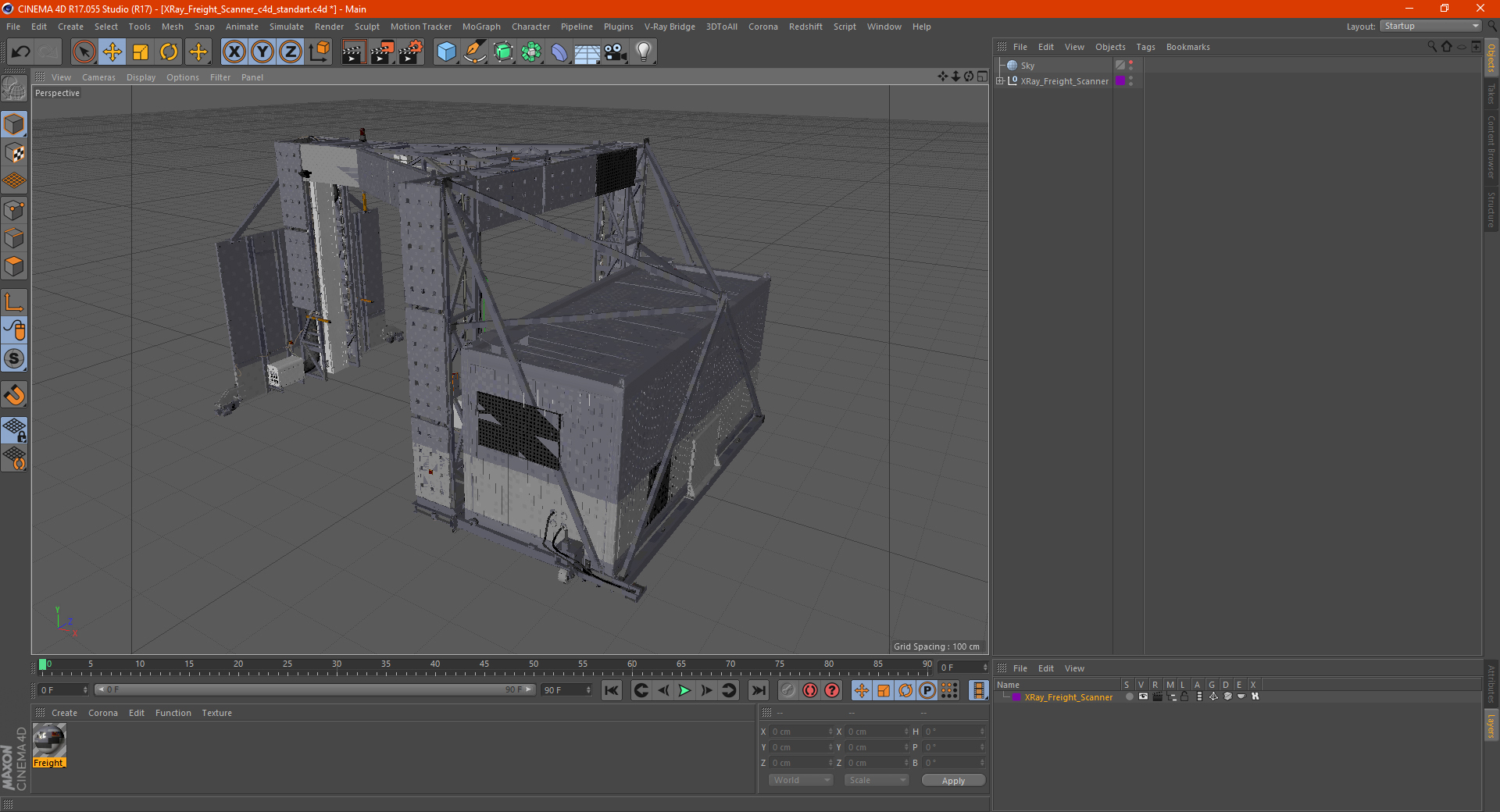Image resolution: width=1500 pixels, height=812 pixels.
Task: Activate the Rotate tool
Action: 169,52
